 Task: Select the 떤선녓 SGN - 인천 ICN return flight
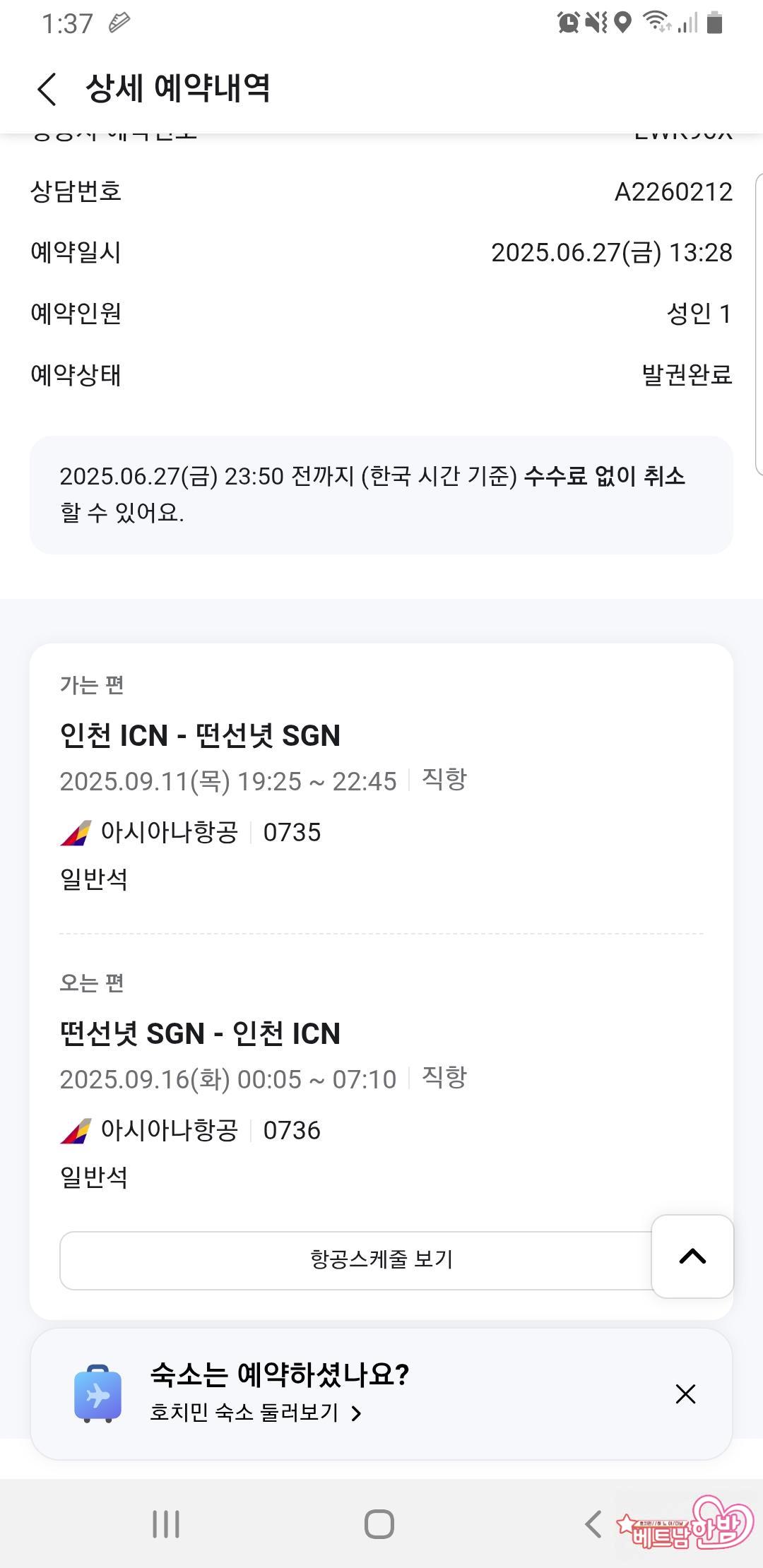pyautogui.click(x=200, y=1033)
